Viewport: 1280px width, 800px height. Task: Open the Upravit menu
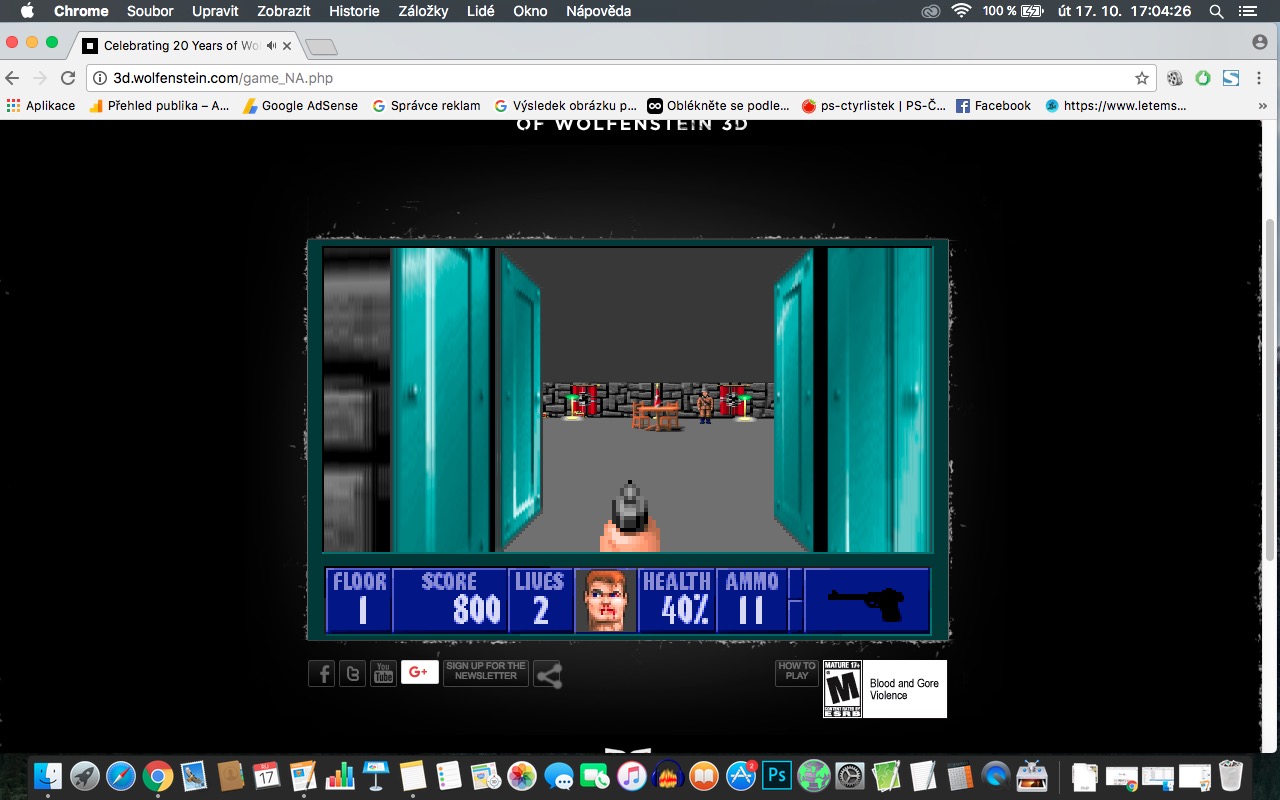pyautogui.click(x=215, y=11)
